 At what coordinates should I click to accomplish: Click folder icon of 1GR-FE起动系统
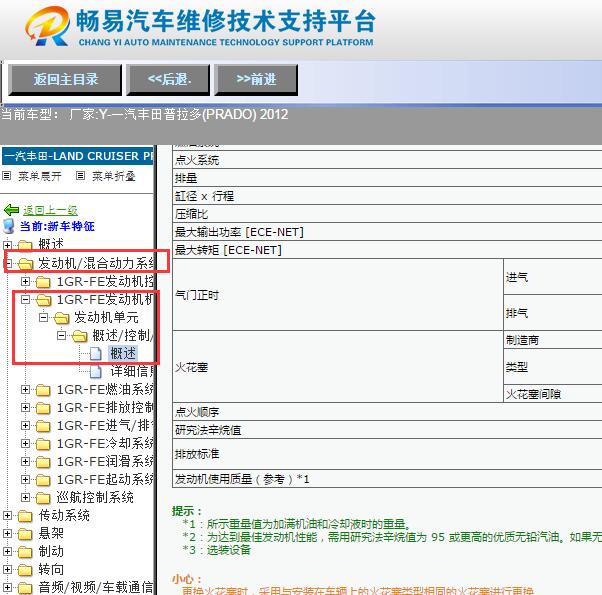[x=43, y=480]
